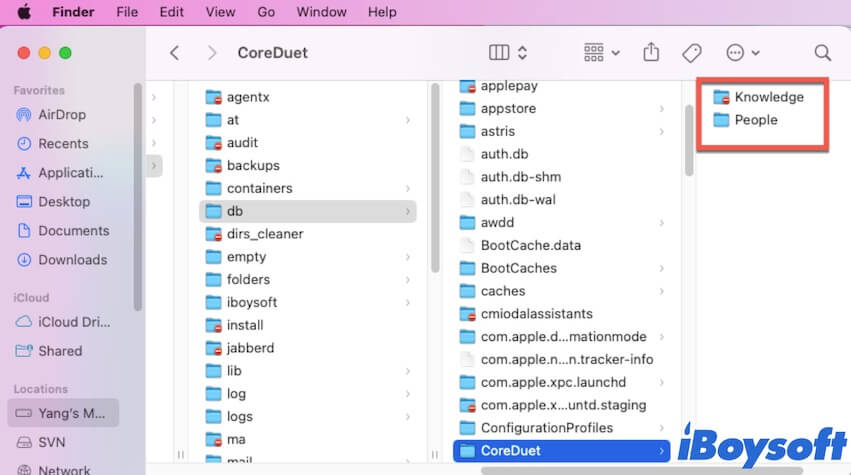Expand the astris folder chevron
Viewport: 851px width, 475px height.
pos(662,131)
